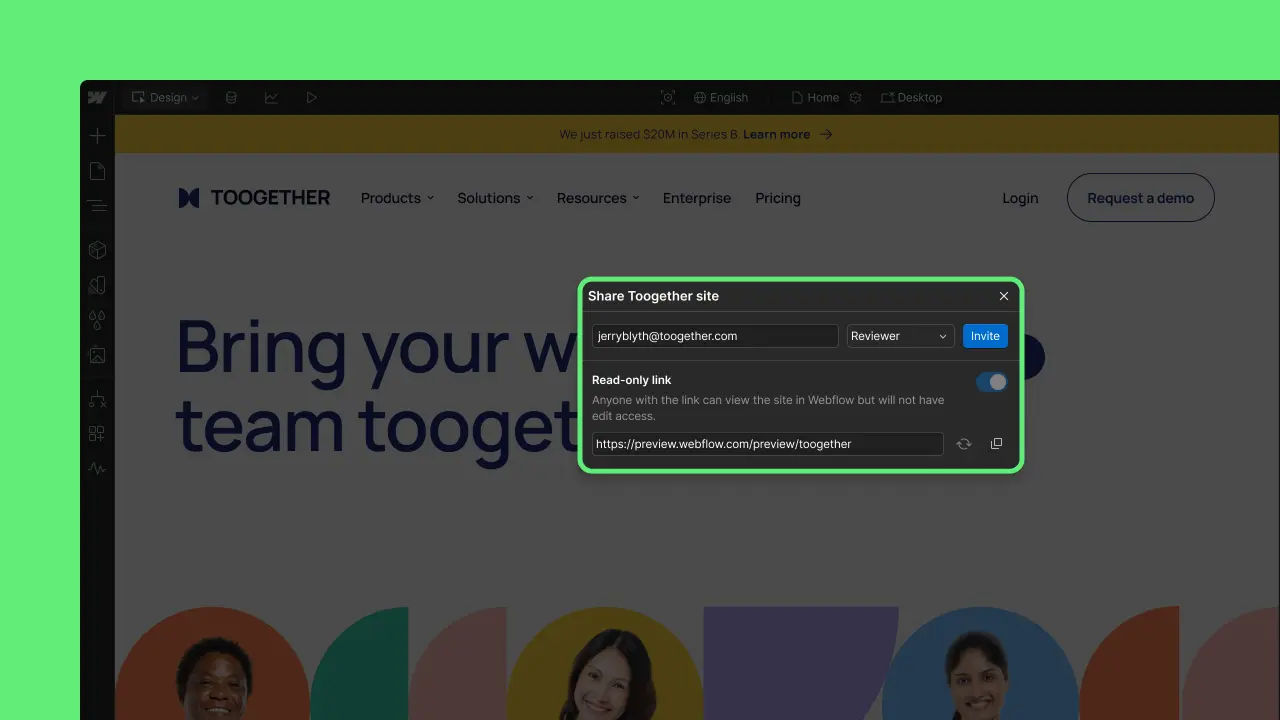
Task: Open the Design mode dropdown
Action: coord(166,97)
